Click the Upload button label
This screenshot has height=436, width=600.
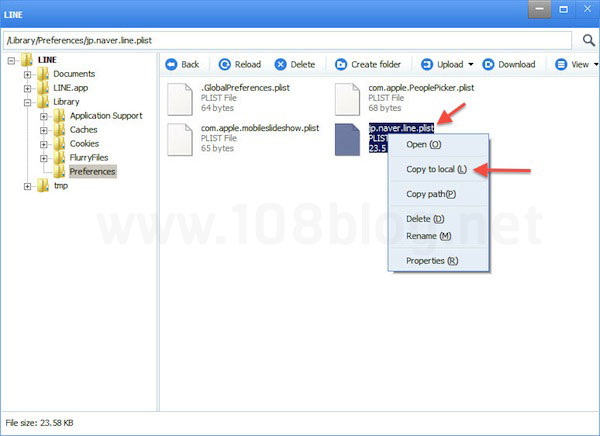pos(450,64)
